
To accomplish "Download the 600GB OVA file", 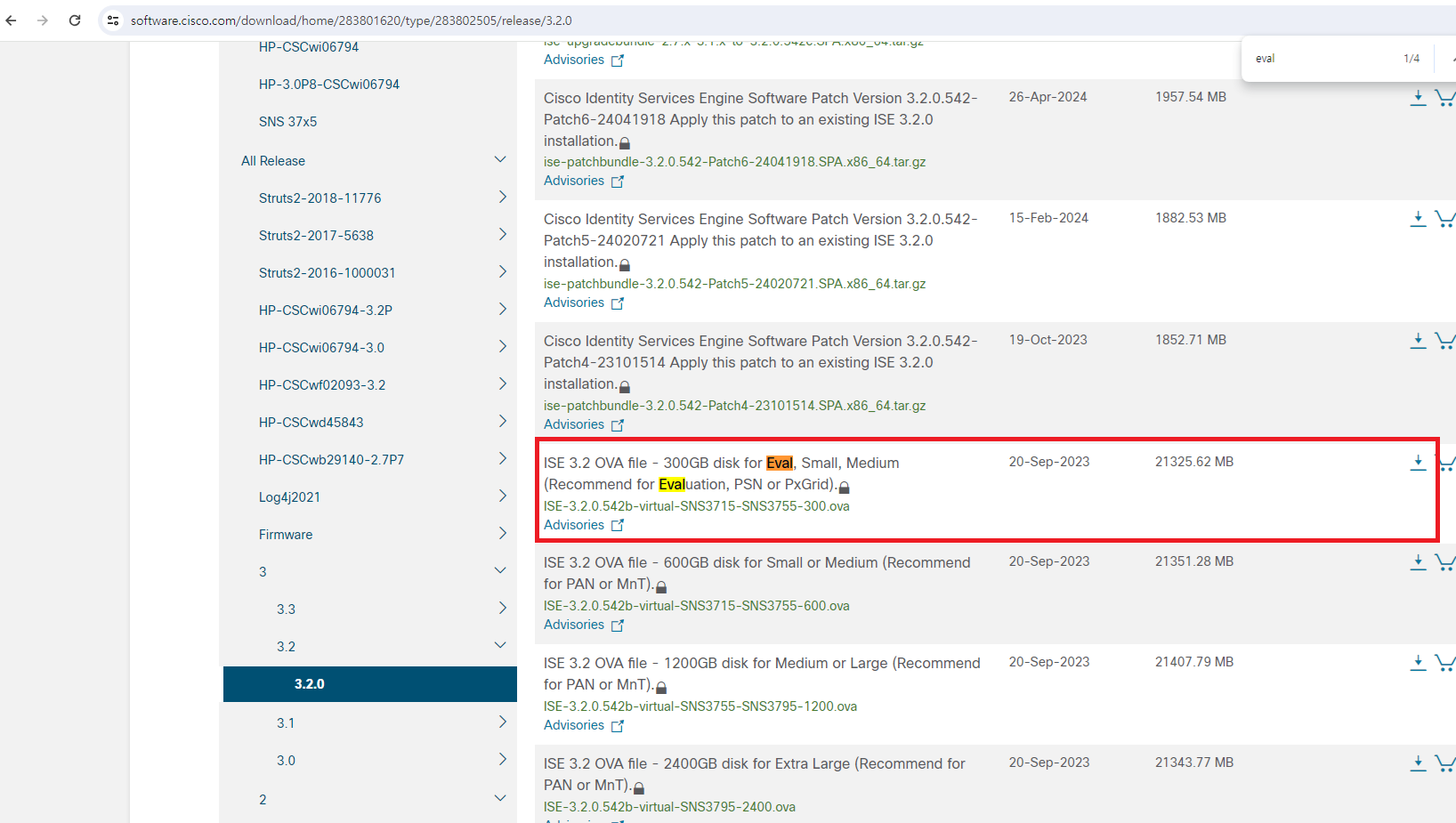I will [1418, 562].
